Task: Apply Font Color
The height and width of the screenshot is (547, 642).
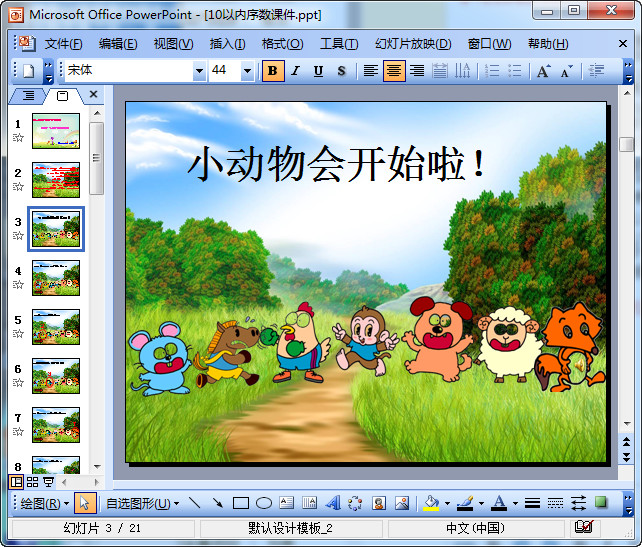Action: tap(499, 503)
